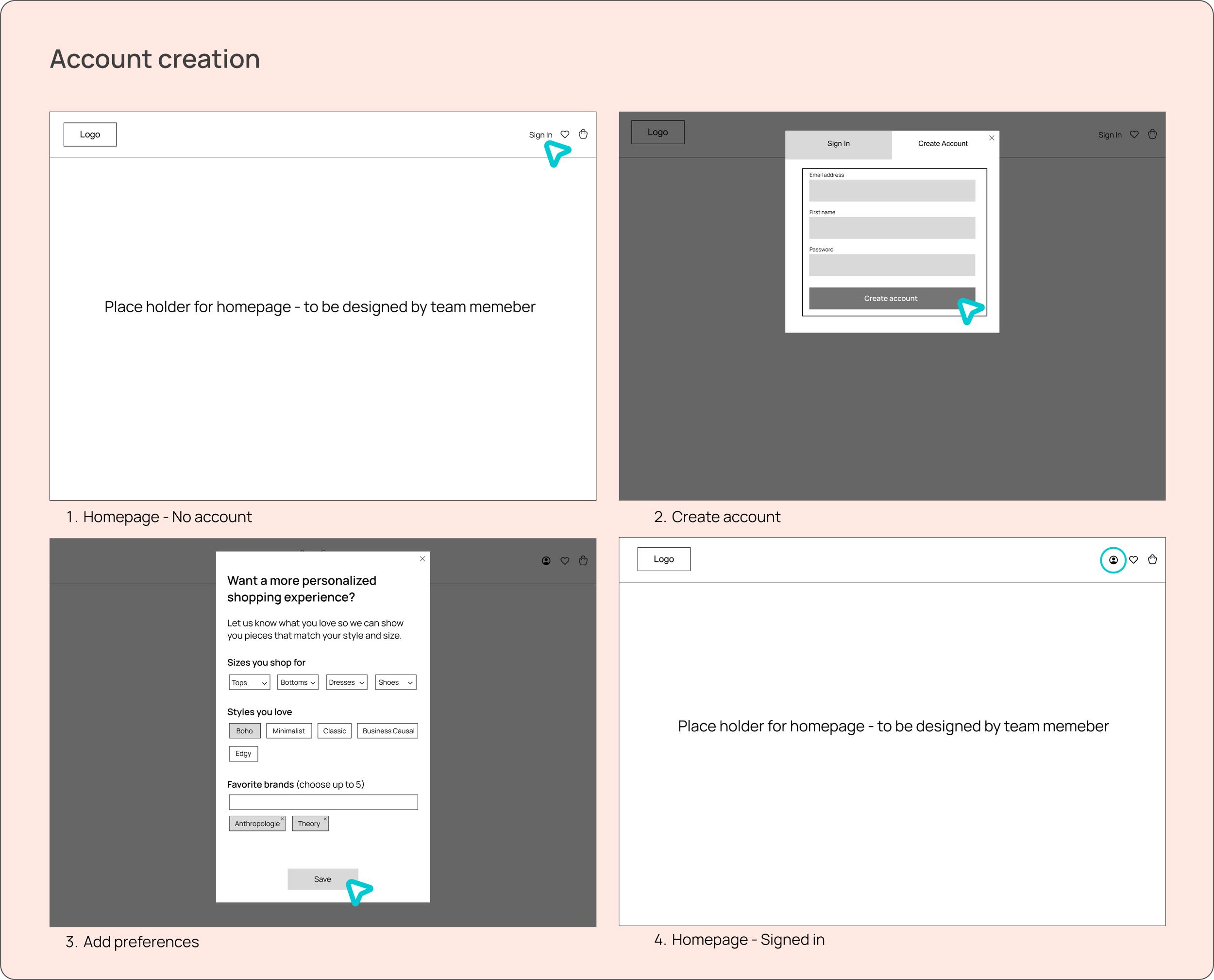Close the personalized shopping preferences modal

[x=422, y=559]
